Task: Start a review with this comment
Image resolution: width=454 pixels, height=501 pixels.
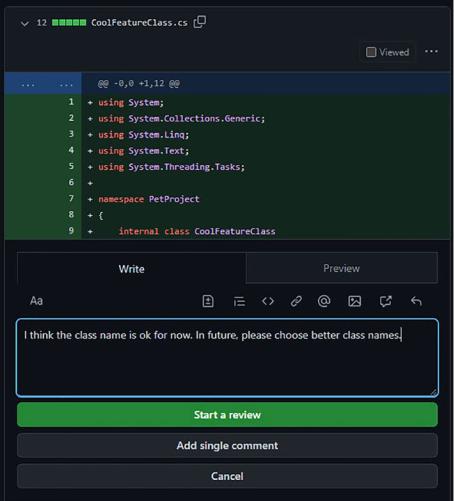Action: point(227,415)
